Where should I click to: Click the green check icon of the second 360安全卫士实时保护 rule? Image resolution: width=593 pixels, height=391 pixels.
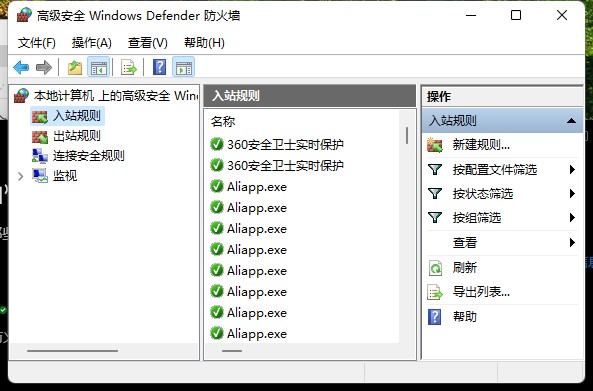pos(217,165)
